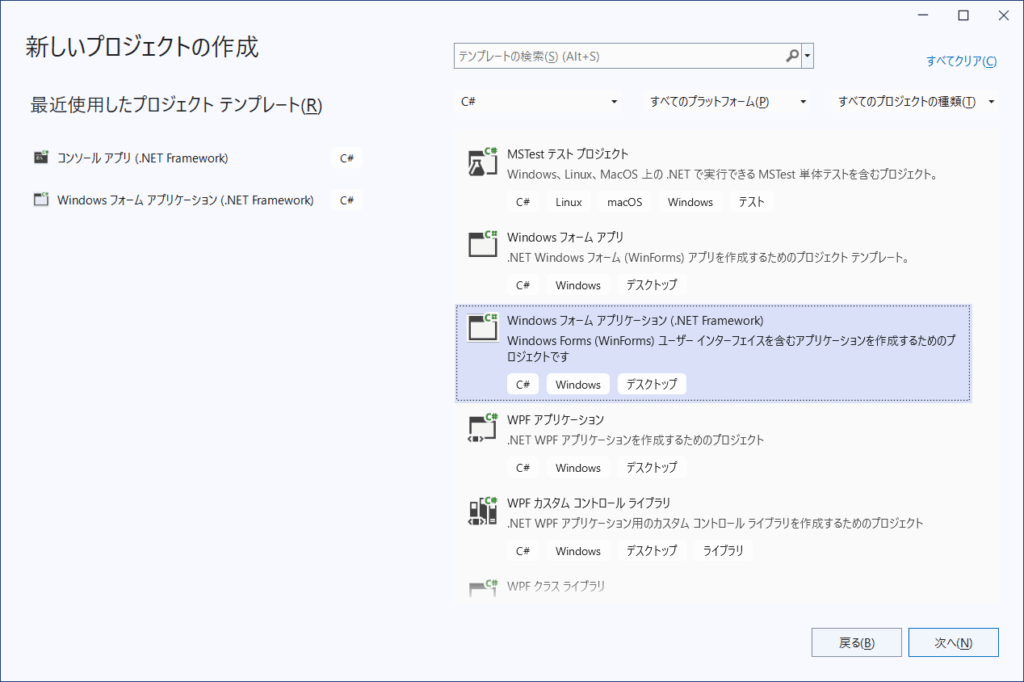1024x682 pixels.
Task: Minimize the 新しいプロジェクトの作成 window
Action: click(923, 15)
